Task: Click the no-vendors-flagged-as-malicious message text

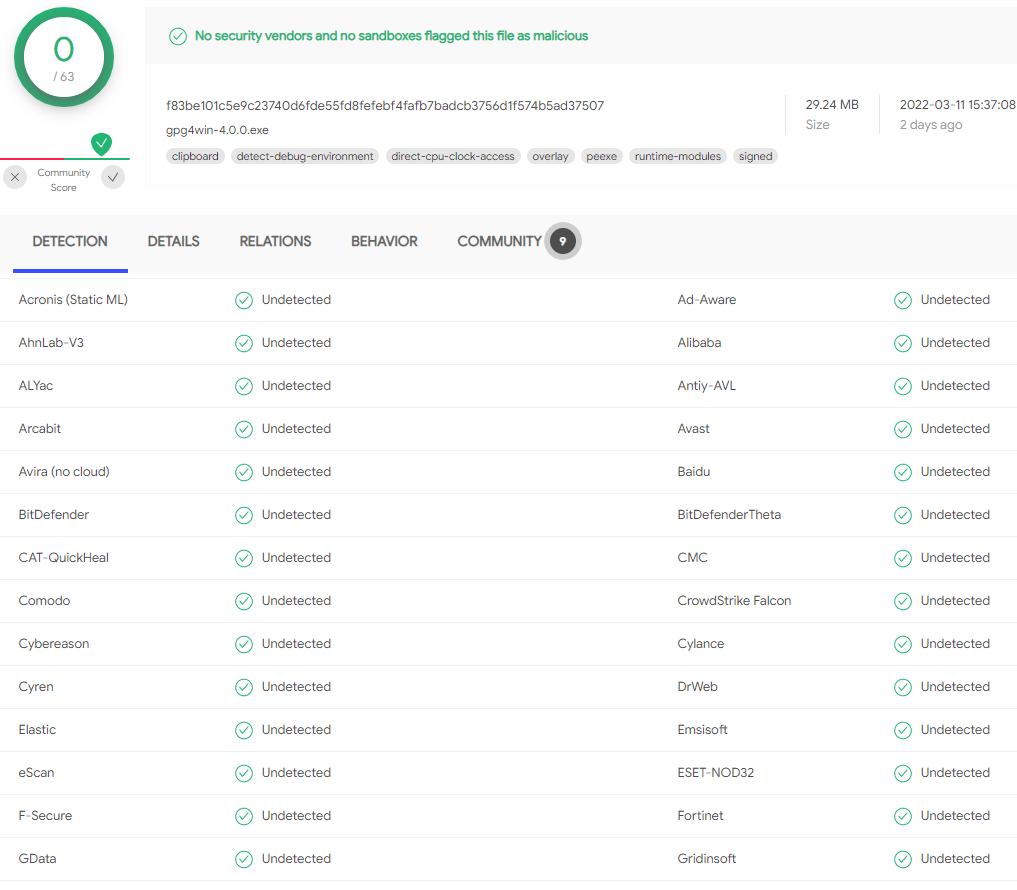Action: click(392, 36)
